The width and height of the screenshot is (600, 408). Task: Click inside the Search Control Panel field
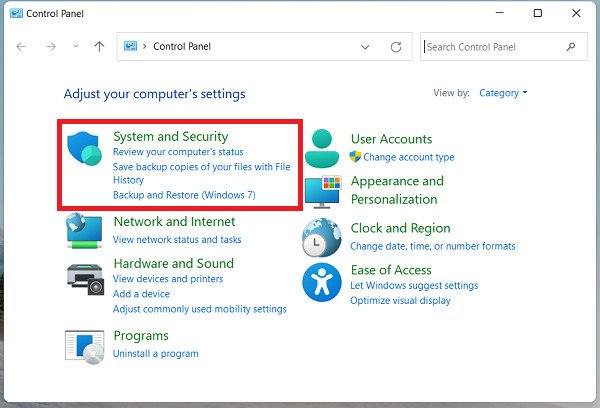490,46
